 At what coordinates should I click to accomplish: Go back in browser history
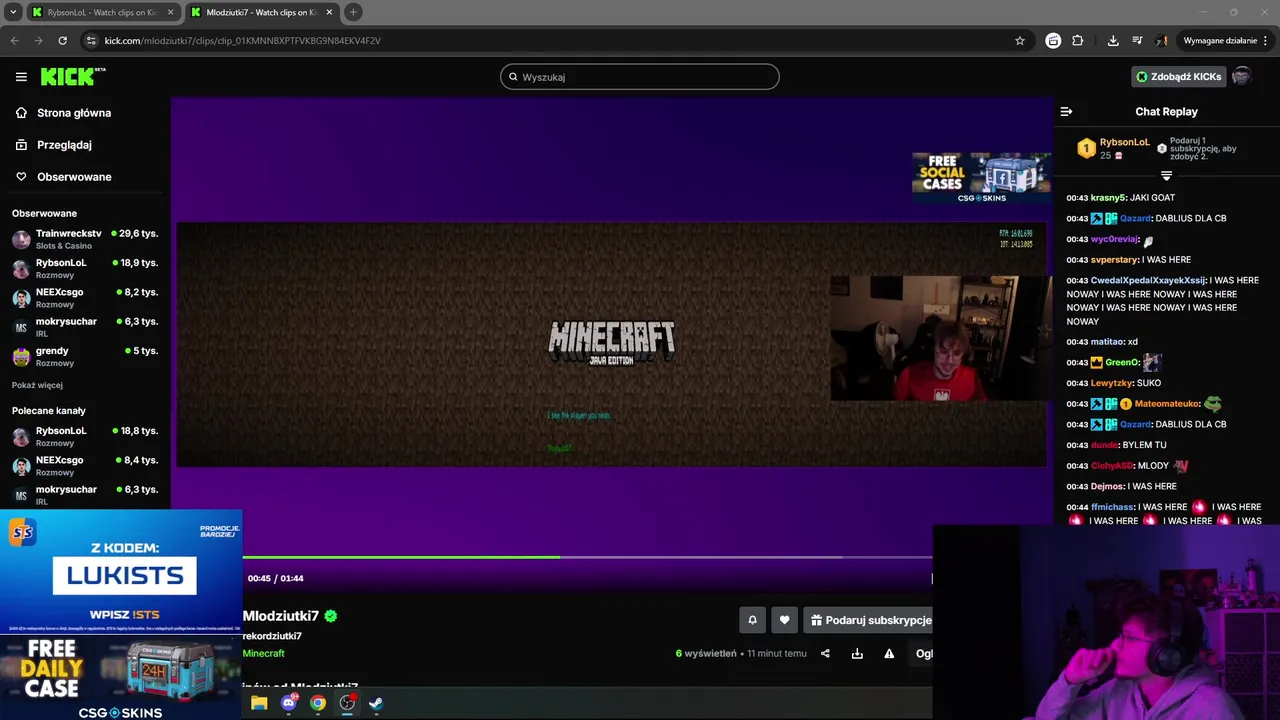[x=14, y=41]
